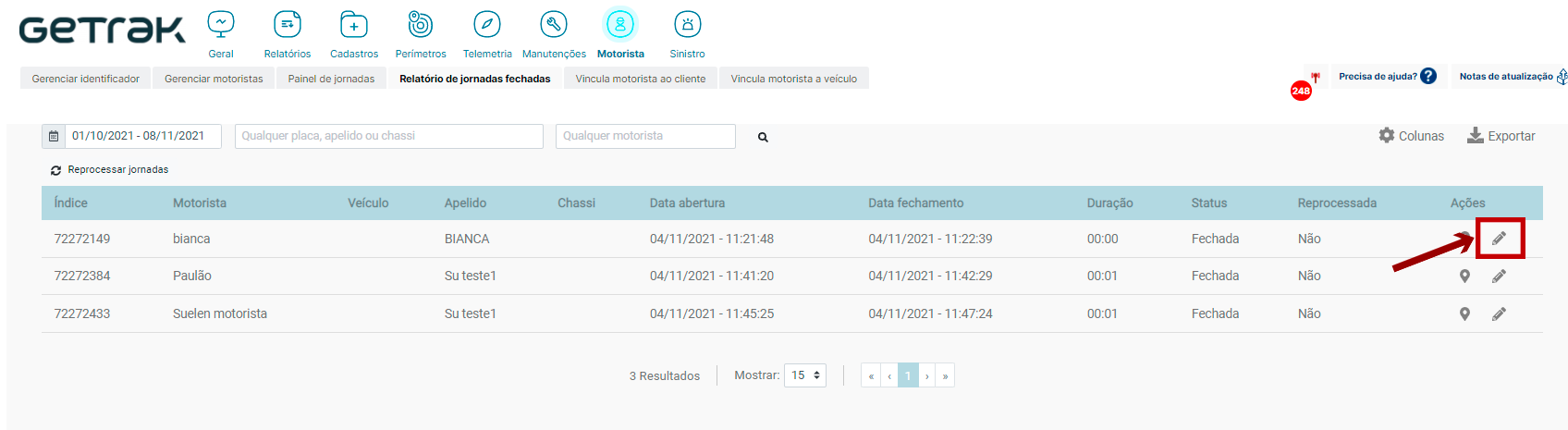Go to previous page with ‹ button
This screenshot has width=1568, height=430.
pyautogui.click(x=889, y=375)
